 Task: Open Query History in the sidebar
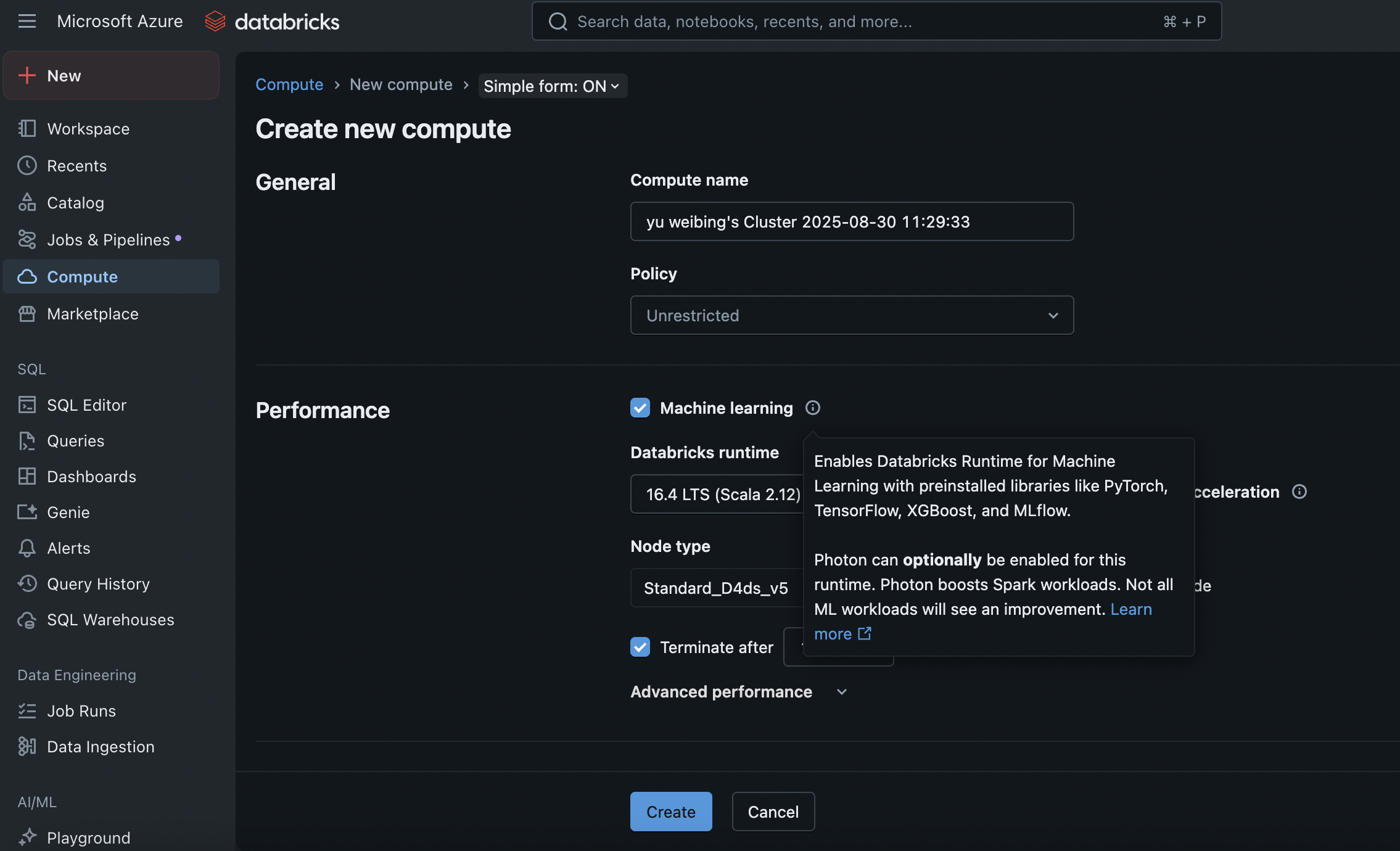111,583
